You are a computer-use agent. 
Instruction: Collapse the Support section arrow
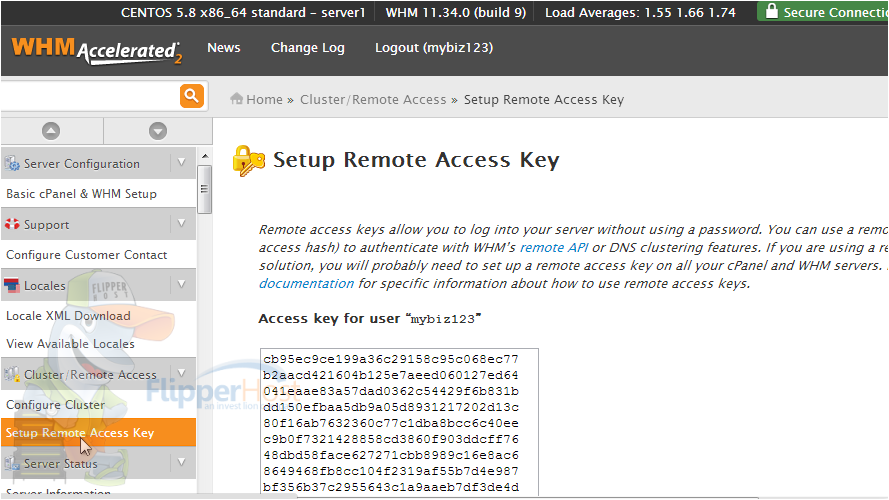click(181, 223)
